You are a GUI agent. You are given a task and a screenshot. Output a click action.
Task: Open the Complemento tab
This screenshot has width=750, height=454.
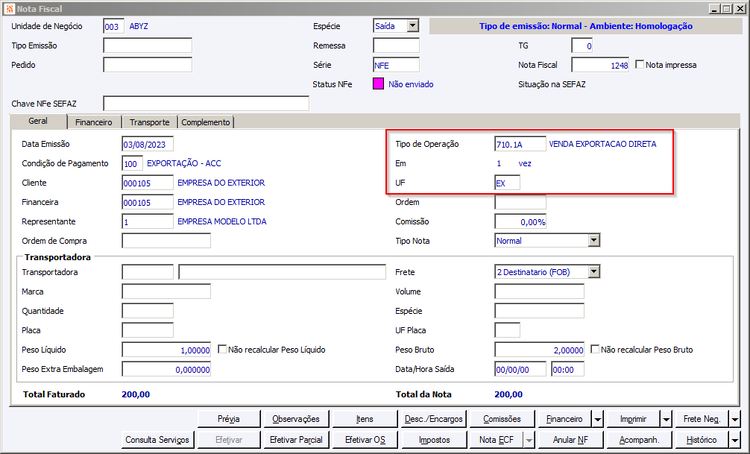(x=206, y=122)
